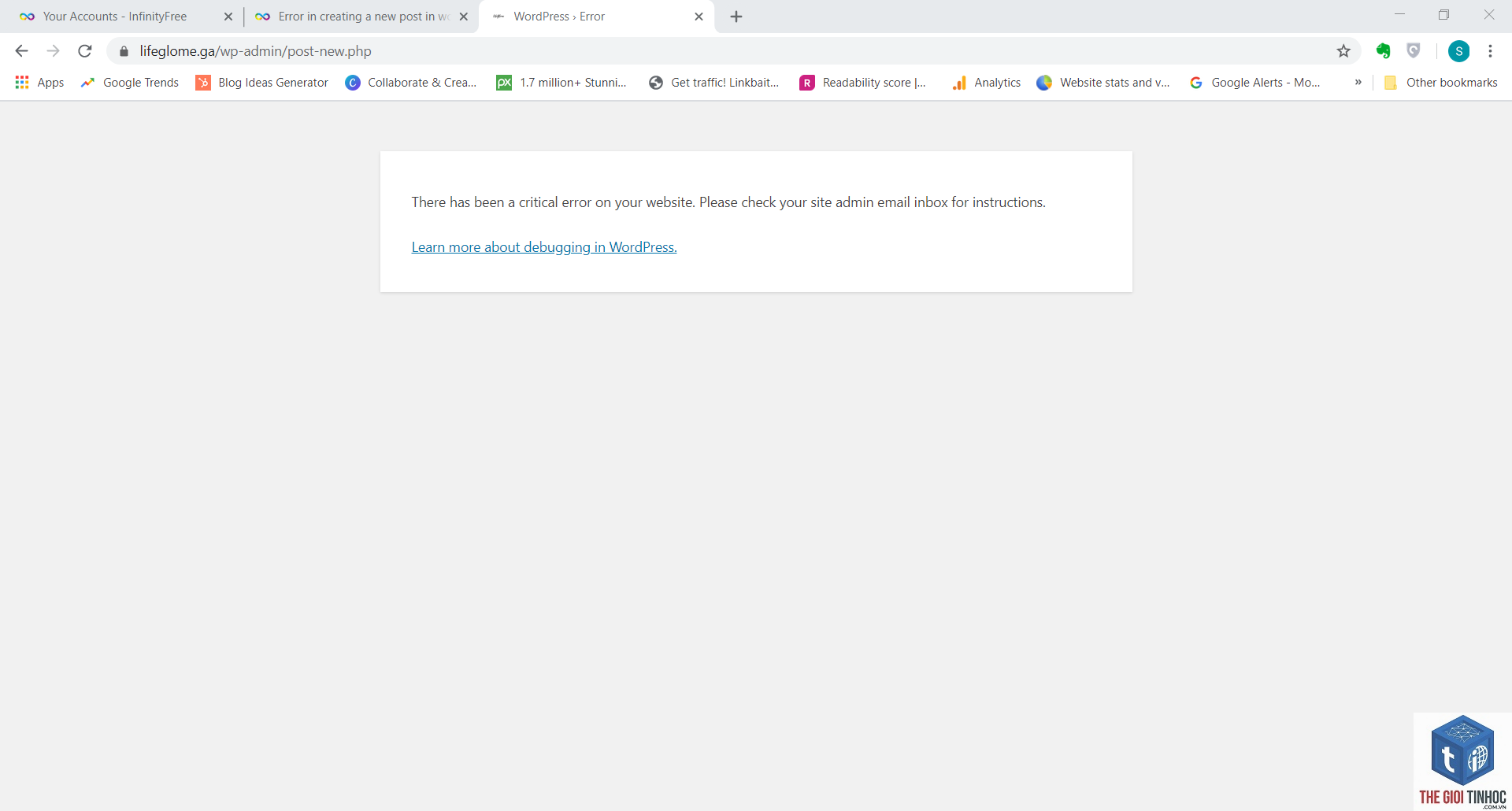Open the Chrome three-dot menu
This screenshot has height=811, width=1512.
[1490, 51]
